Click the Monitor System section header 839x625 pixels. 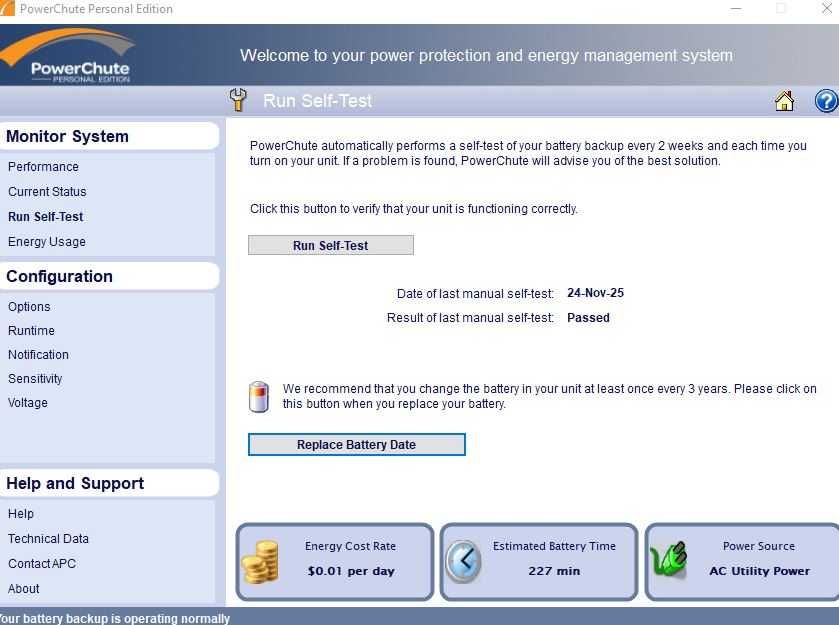tap(109, 136)
